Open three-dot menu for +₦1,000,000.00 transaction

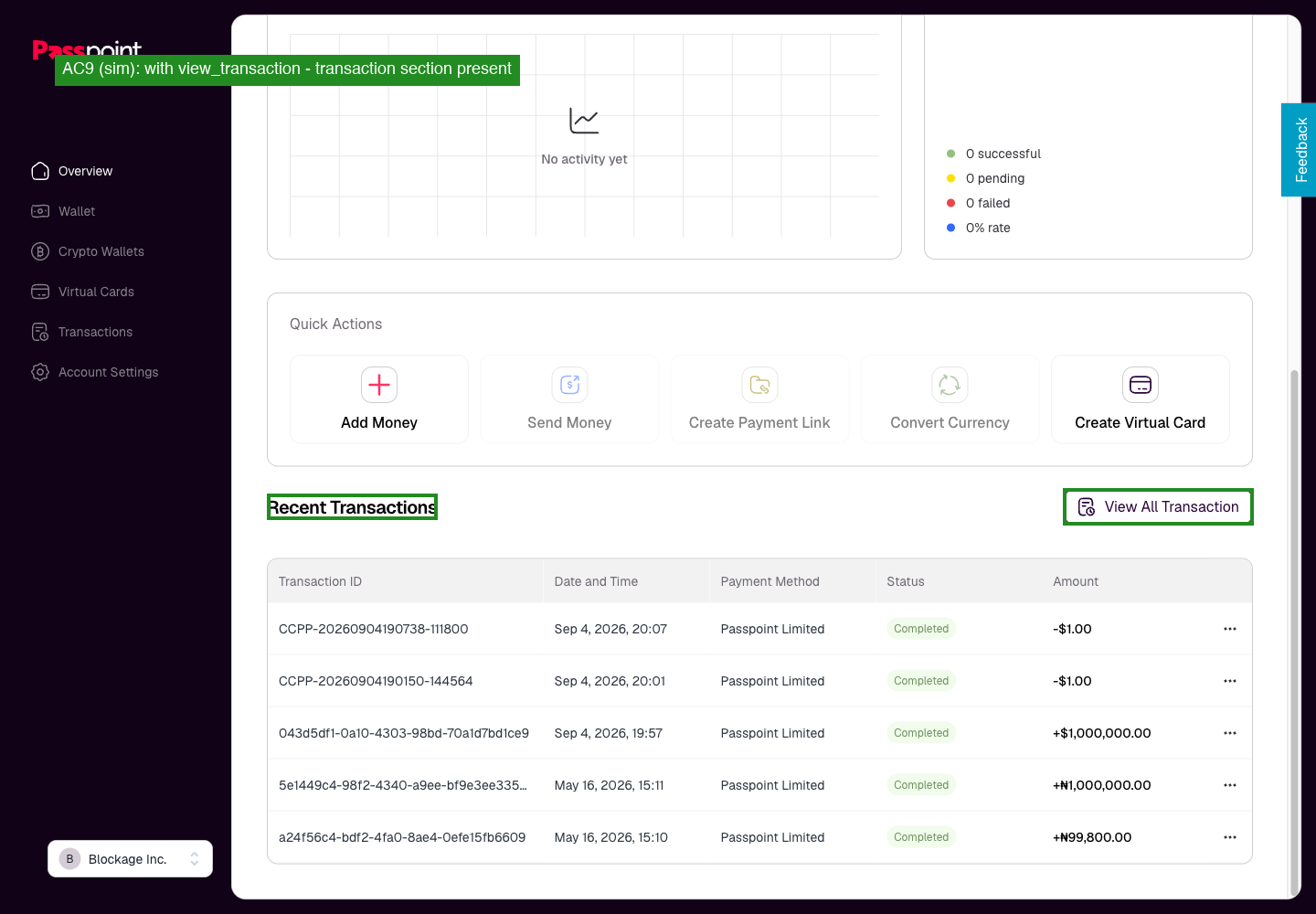coord(1230,785)
